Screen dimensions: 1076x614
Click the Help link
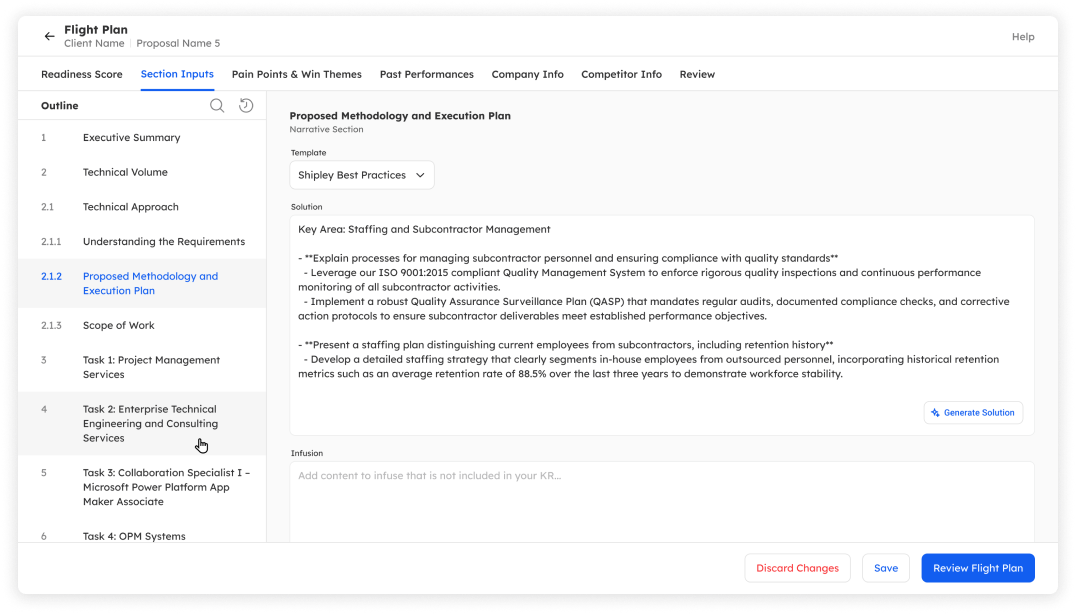(x=1022, y=37)
